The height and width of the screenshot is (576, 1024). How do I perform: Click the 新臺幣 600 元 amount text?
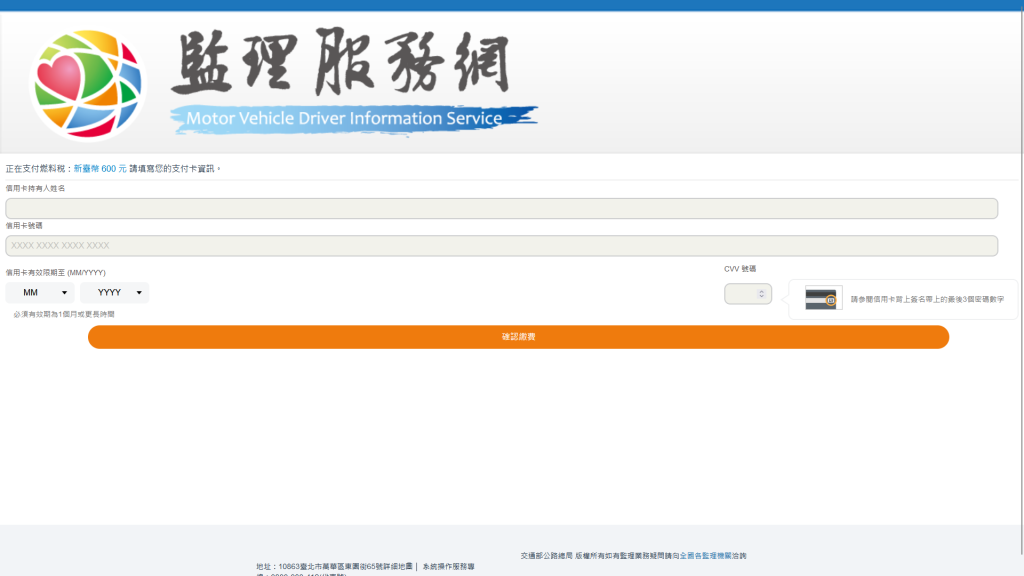point(100,168)
